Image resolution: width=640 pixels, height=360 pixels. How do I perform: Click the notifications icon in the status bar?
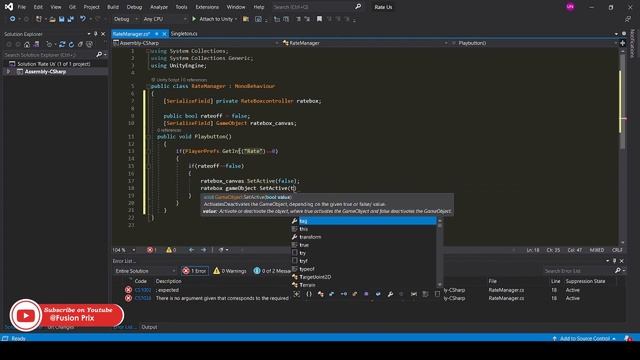(628, 338)
